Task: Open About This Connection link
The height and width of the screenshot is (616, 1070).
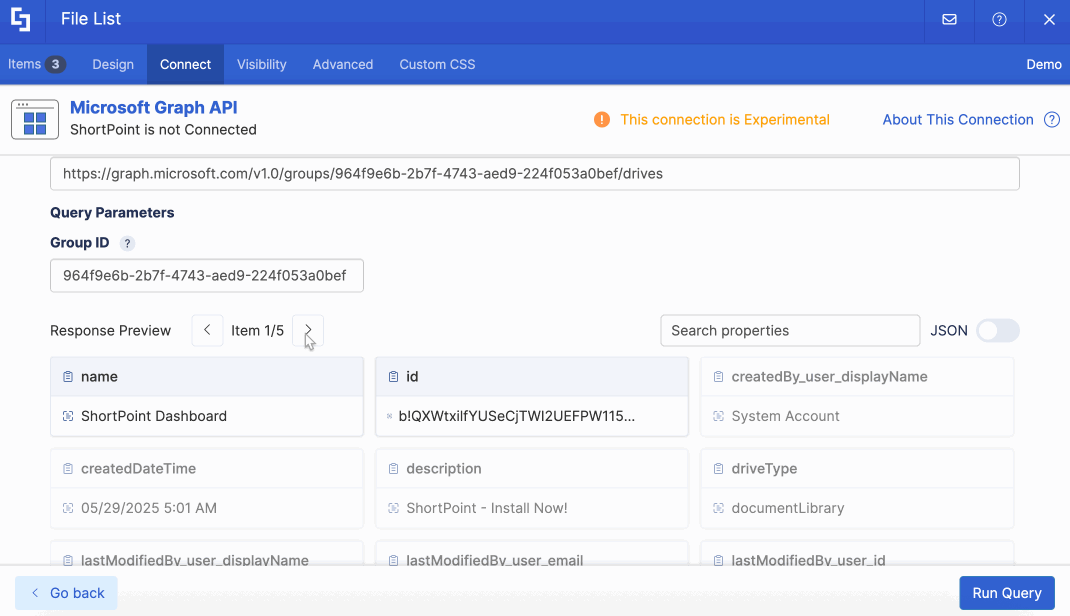Action: coord(957,119)
